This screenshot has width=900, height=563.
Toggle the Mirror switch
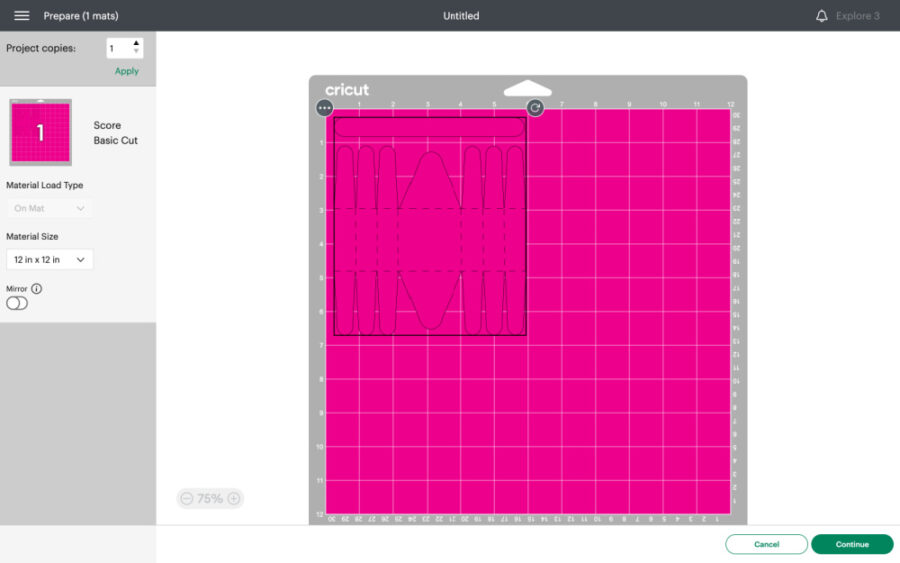point(17,304)
